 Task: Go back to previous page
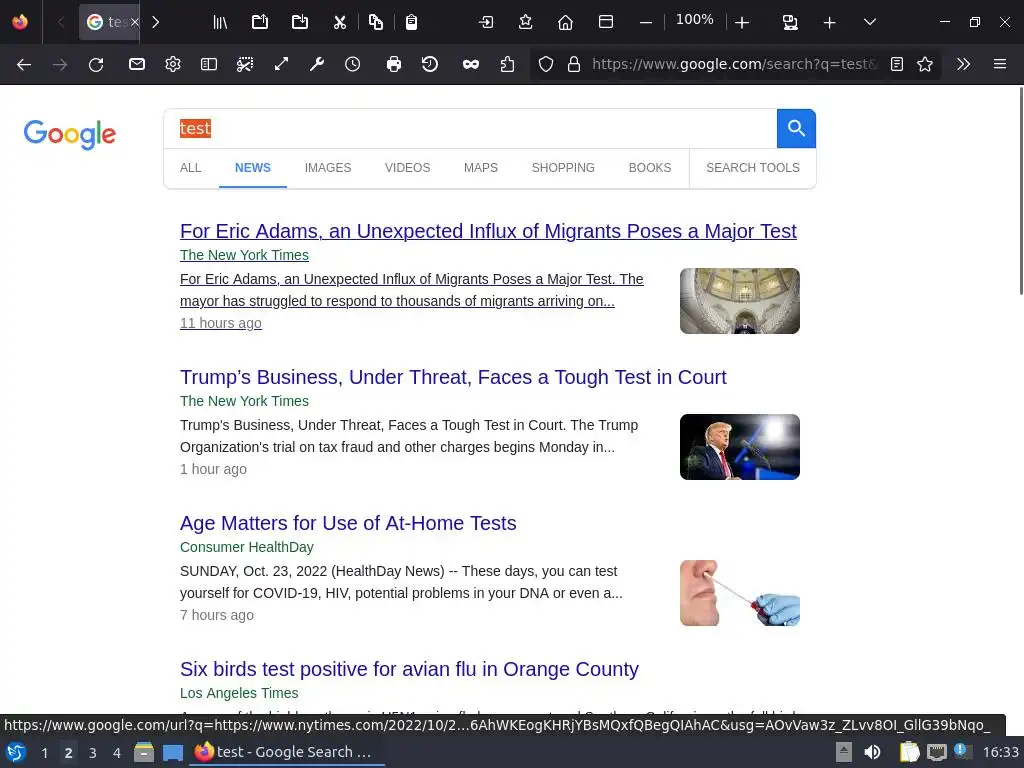point(24,64)
